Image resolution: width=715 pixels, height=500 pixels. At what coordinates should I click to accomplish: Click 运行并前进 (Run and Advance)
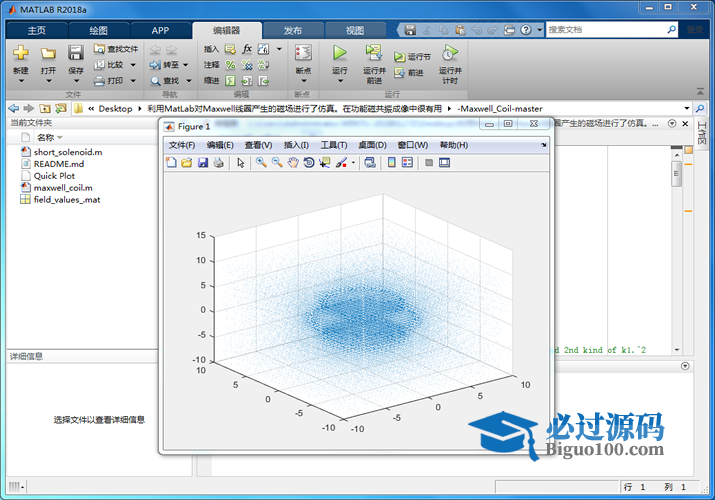(374, 64)
